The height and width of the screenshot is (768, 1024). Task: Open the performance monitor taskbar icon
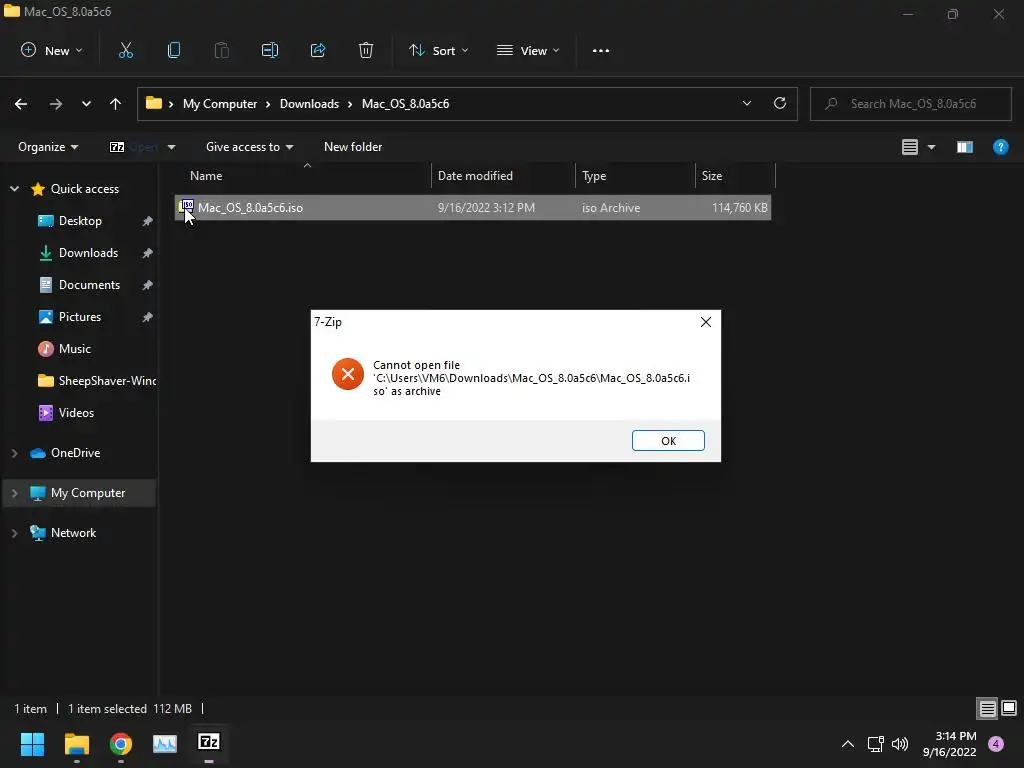(x=165, y=743)
